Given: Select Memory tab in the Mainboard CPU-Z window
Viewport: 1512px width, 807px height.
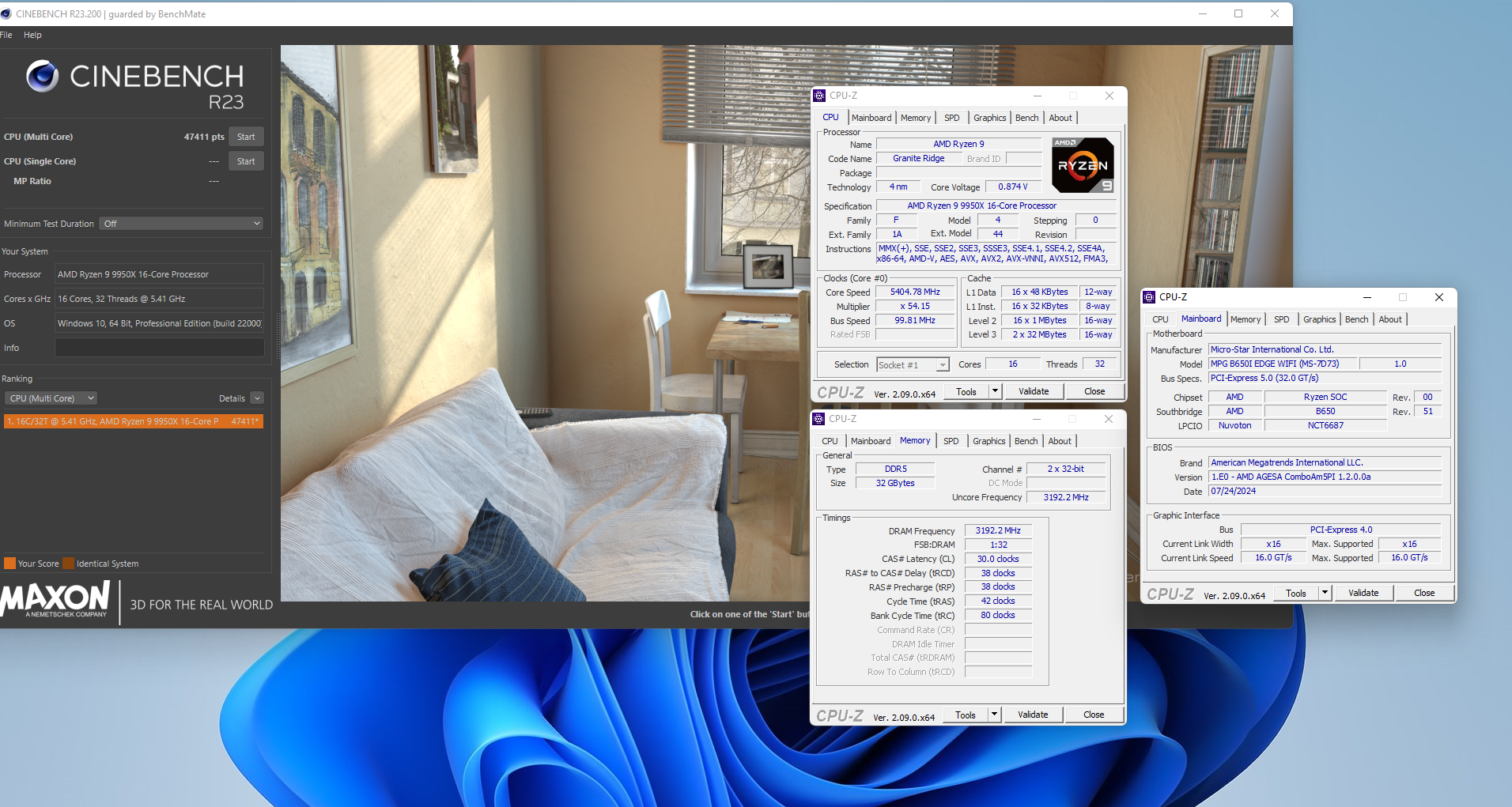Looking at the screenshot, I should [x=1246, y=319].
